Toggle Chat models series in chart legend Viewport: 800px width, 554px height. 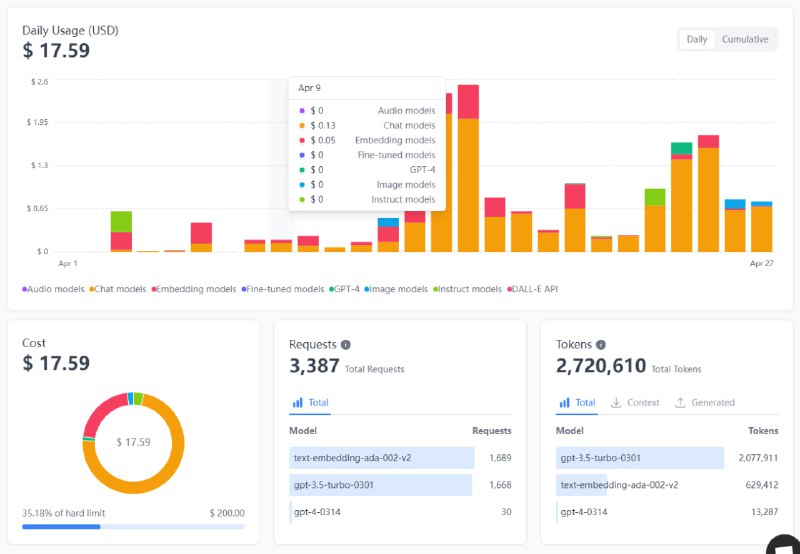click(x=121, y=289)
